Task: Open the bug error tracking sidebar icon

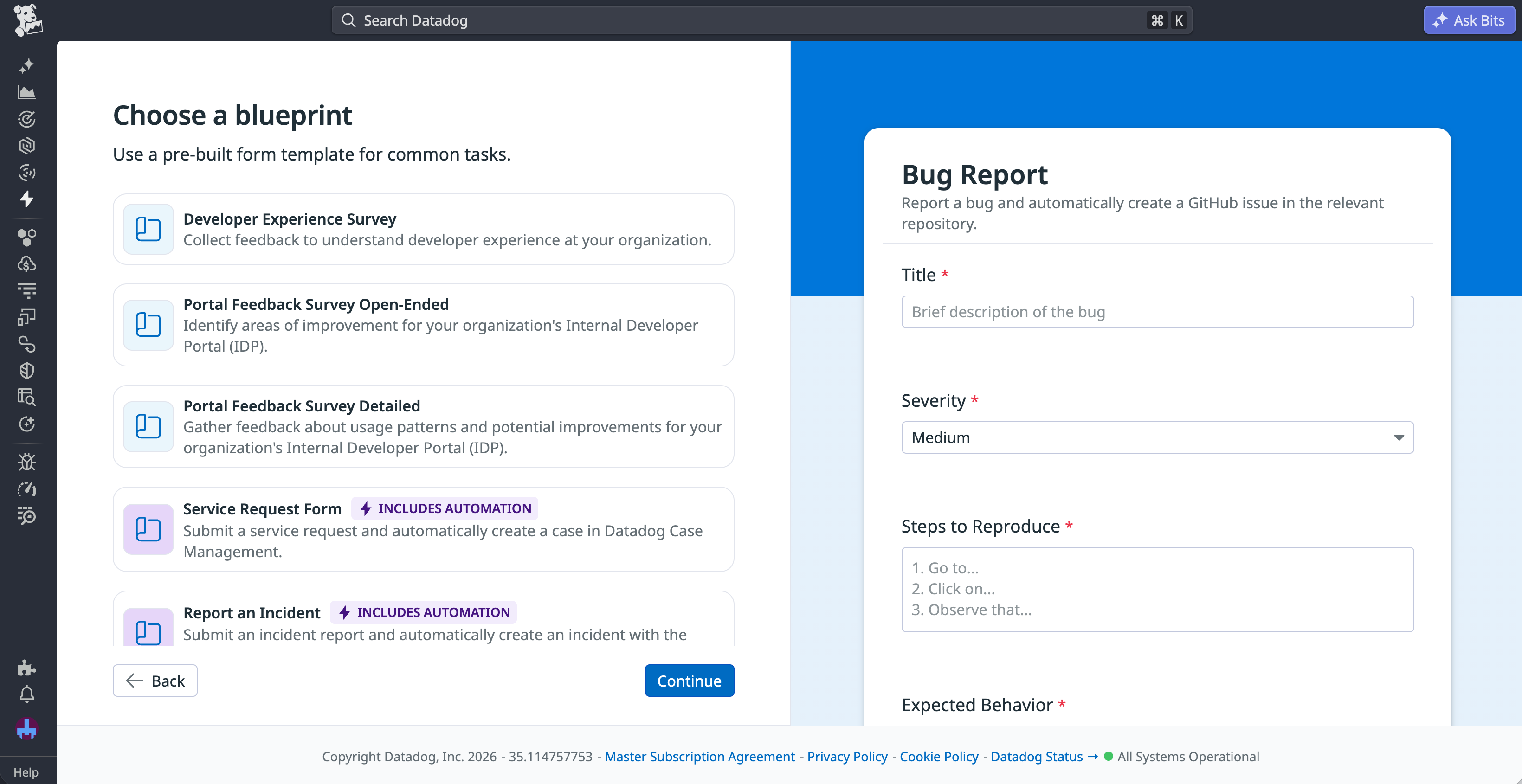Action: [26, 462]
